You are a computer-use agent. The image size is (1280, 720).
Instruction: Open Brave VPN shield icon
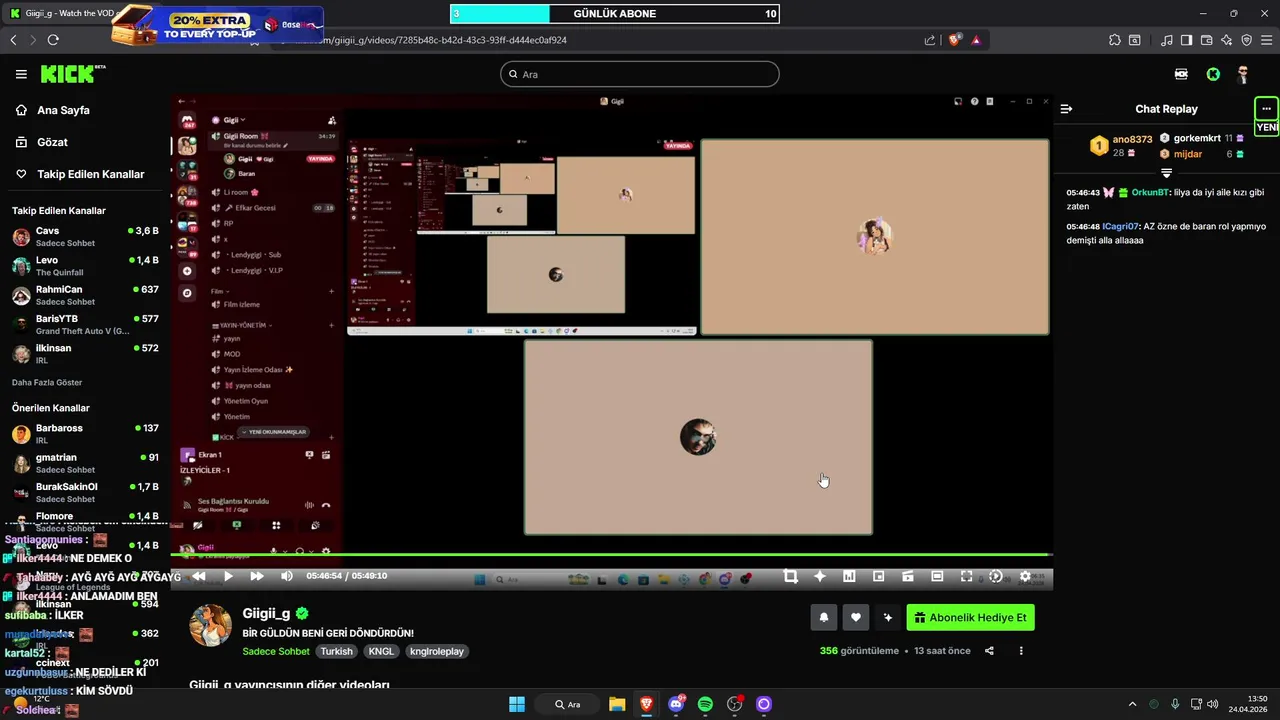1246,40
